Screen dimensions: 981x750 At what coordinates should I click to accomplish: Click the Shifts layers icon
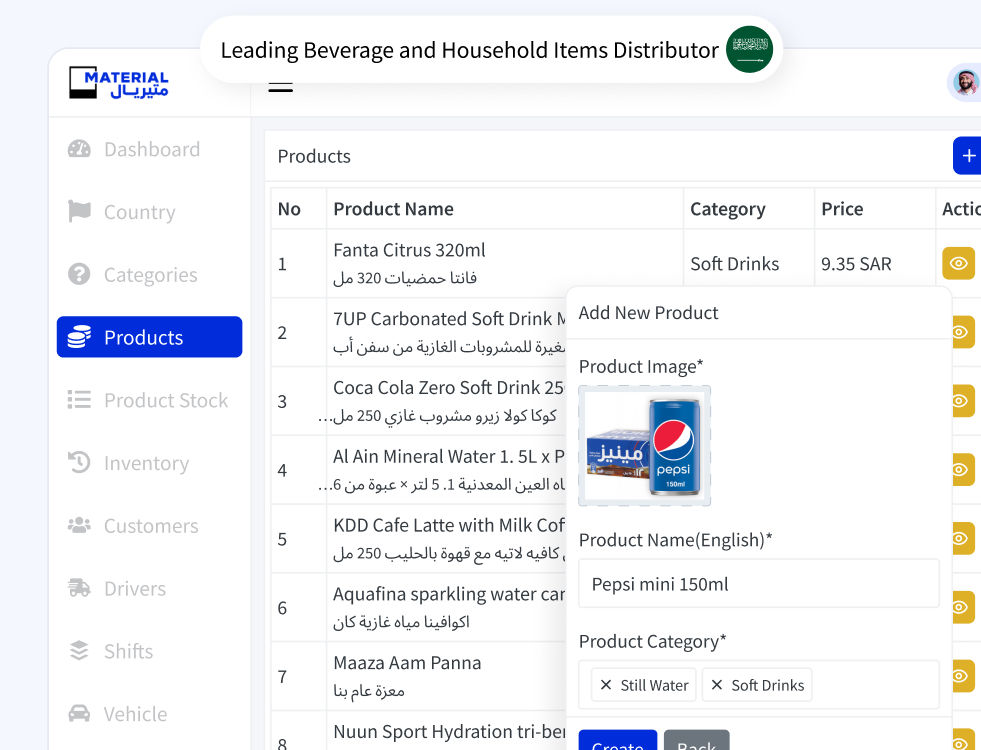coord(79,651)
